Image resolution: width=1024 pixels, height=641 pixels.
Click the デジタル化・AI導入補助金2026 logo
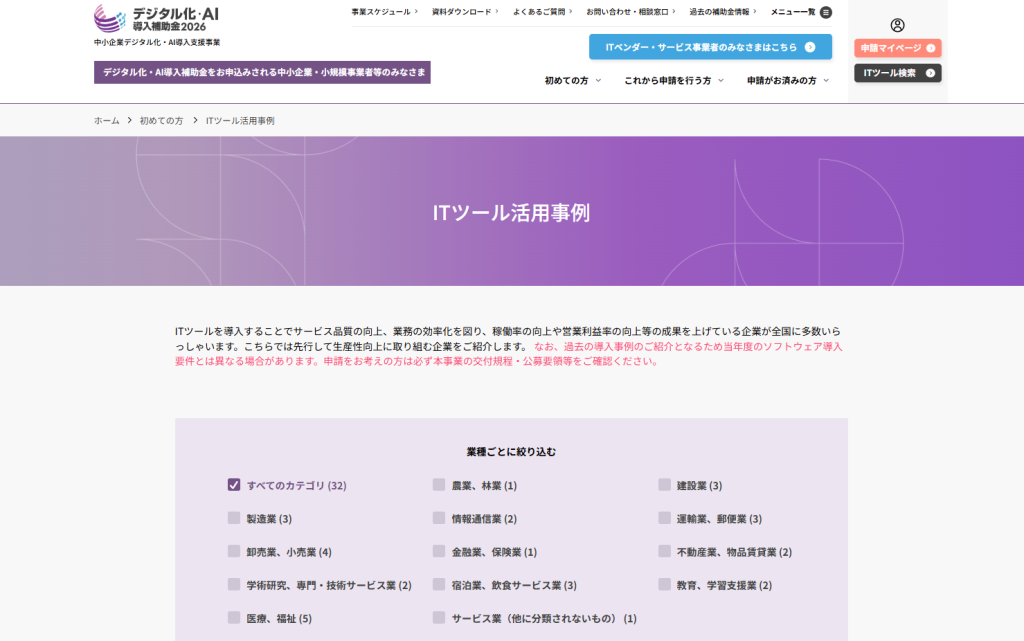(x=150, y=20)
